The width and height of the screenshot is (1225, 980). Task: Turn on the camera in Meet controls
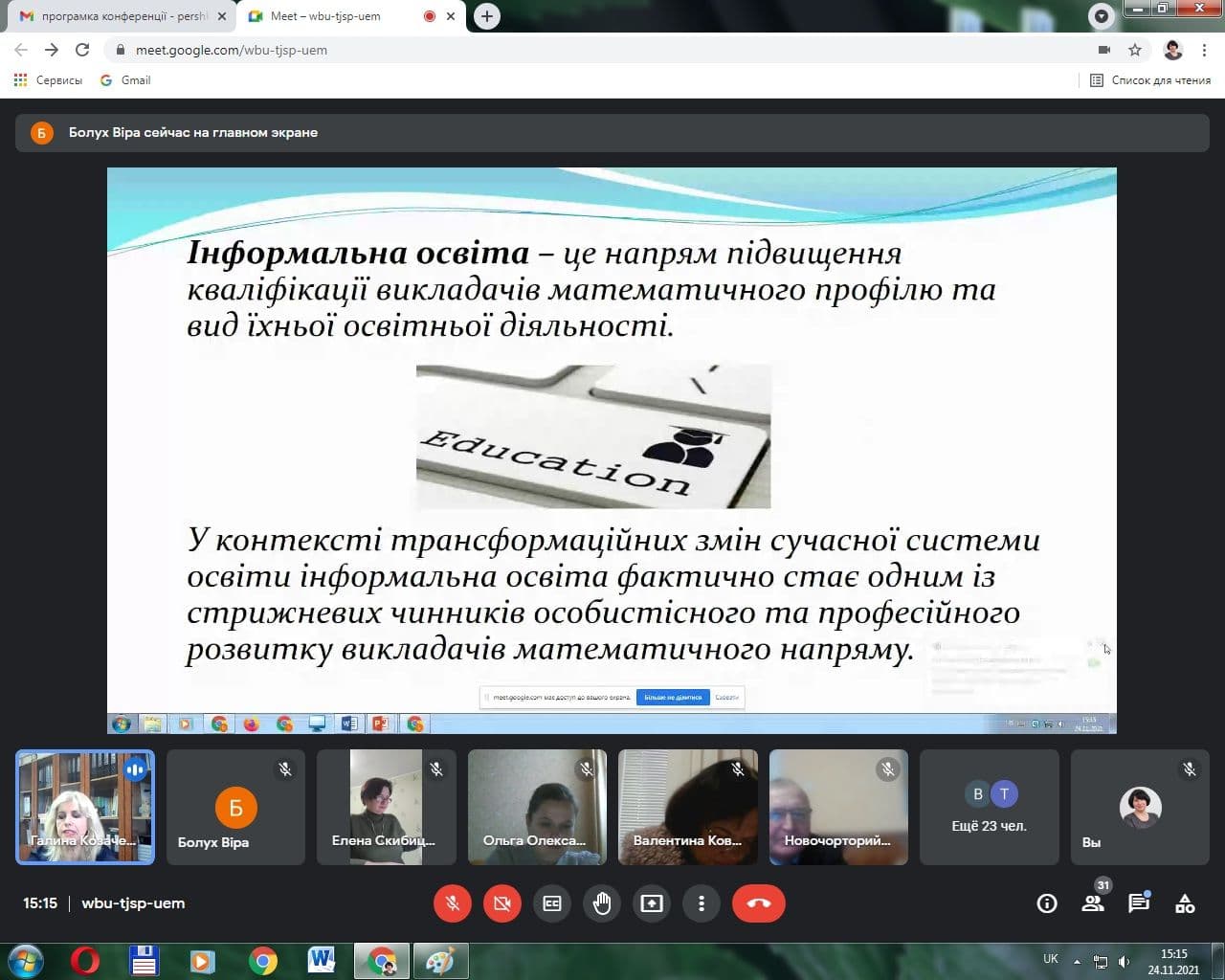click(502, 903)
